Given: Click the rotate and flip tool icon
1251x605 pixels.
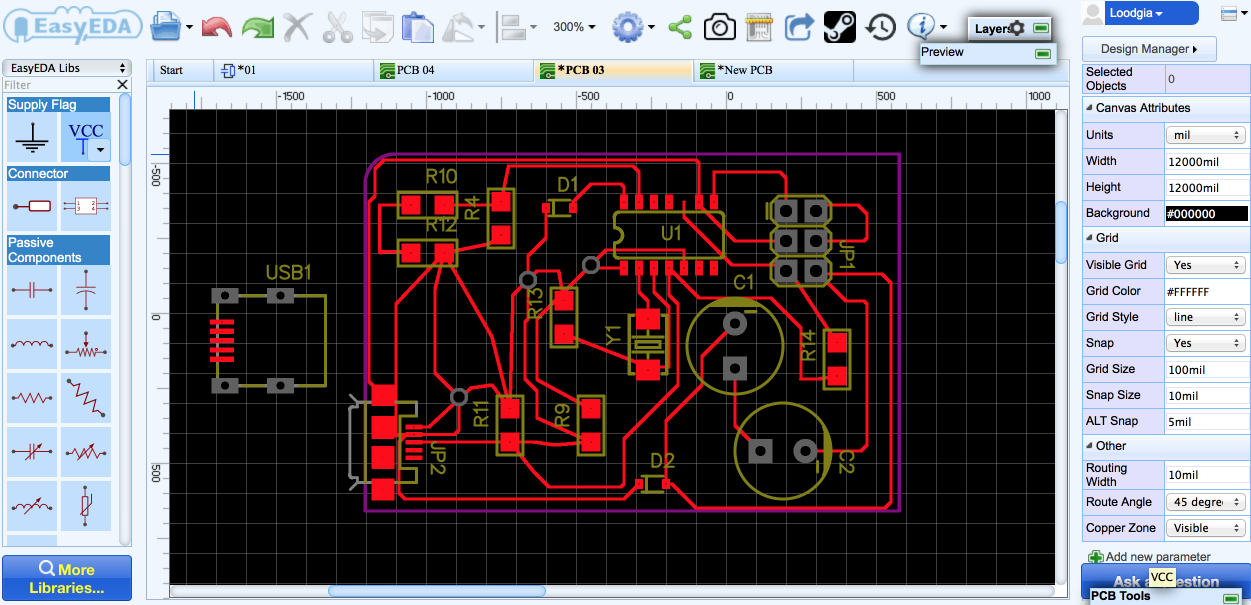Looking at the screenshot, I should 460,27.
